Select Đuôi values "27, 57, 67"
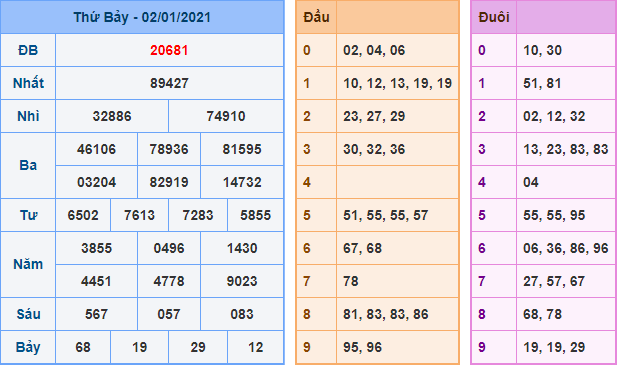Viewport: 619px width, 365px height. click(554, 281)
